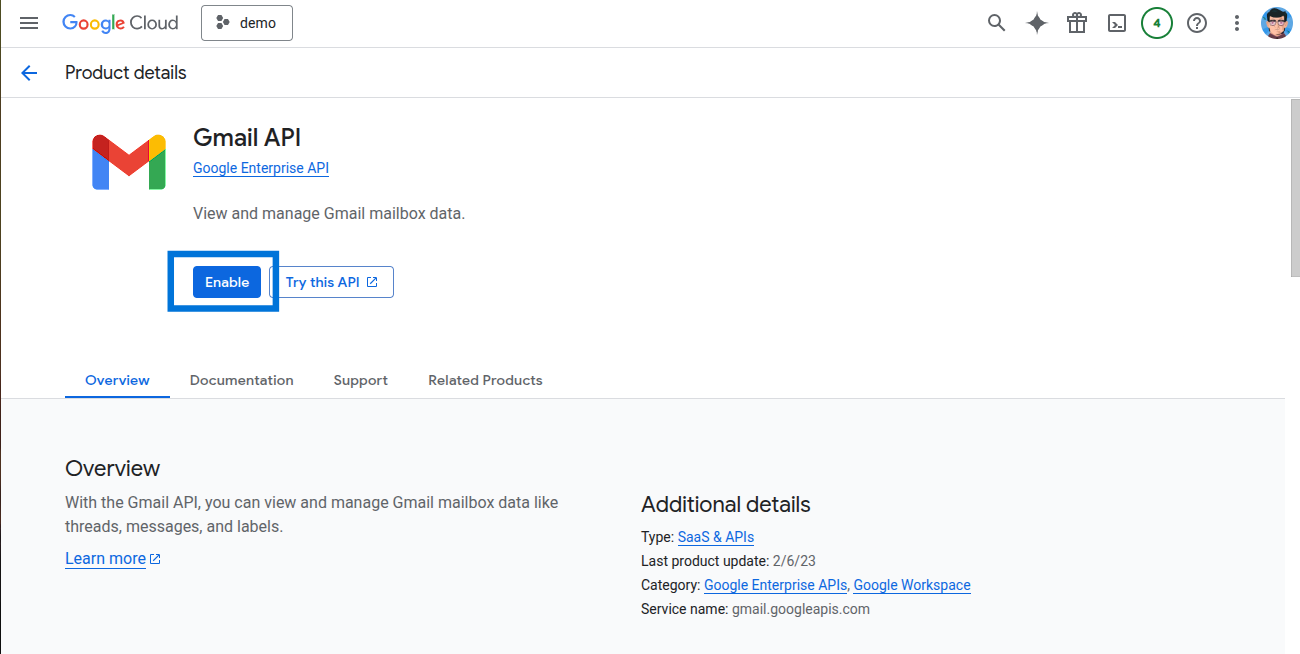Open the SaaS & APIs type link
The width and height of the screenshot is (1300, 654).
click(x=716, y=537)
